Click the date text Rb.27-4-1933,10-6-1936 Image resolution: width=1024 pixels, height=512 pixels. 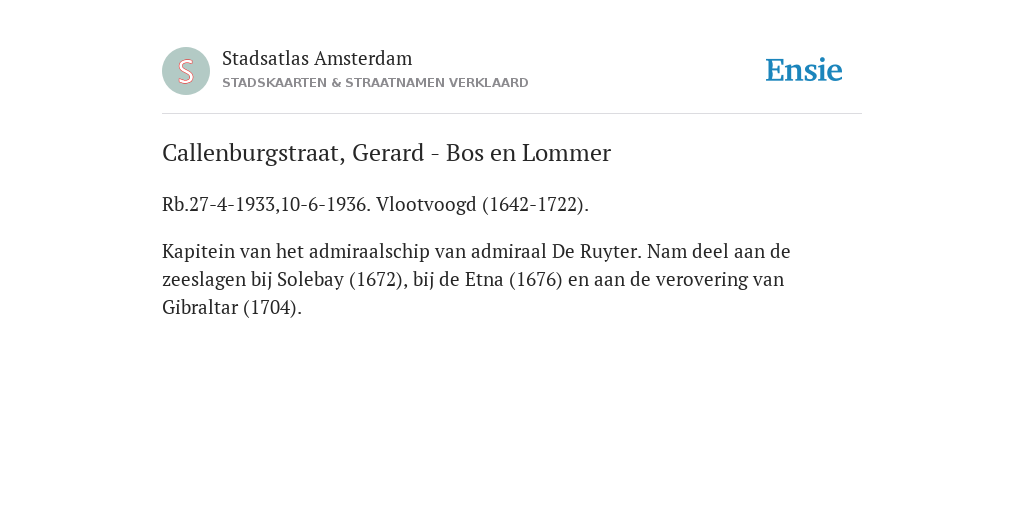[x=266, y=205]
